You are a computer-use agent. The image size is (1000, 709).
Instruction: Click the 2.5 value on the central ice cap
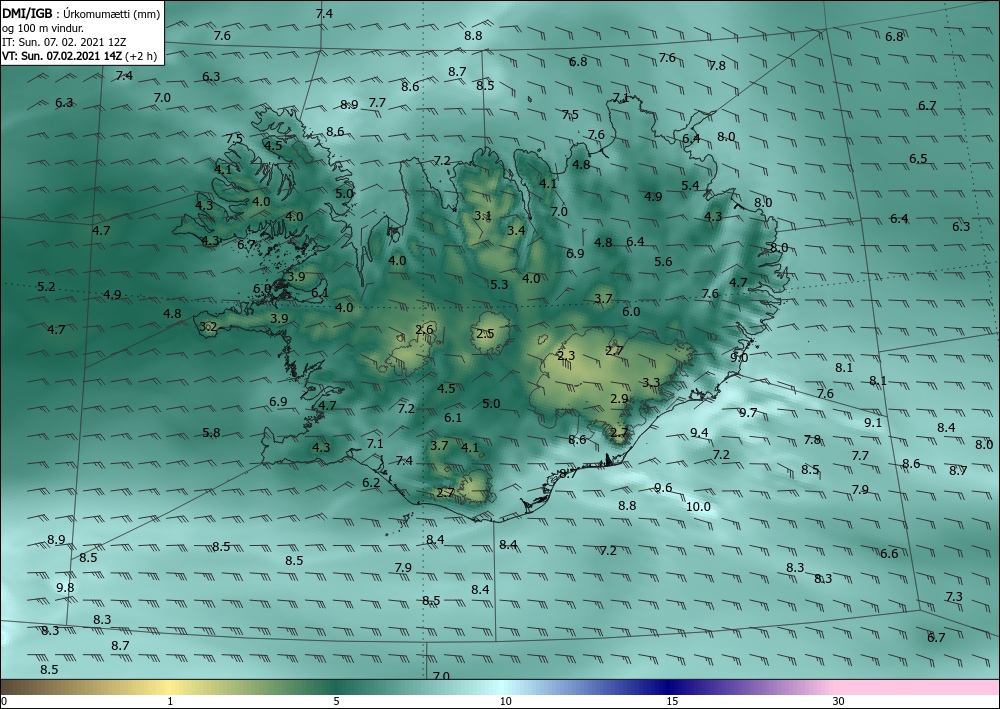[x=485, y=334]
